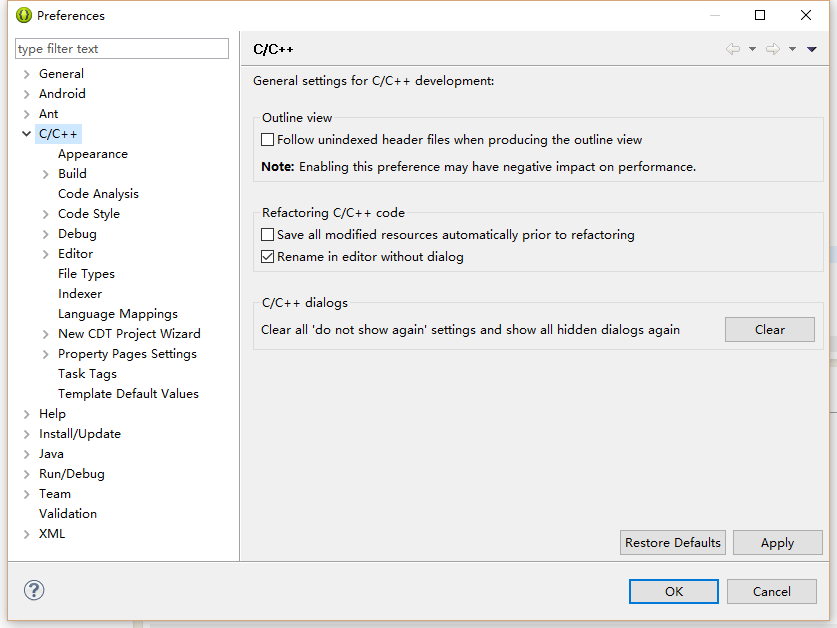Click the forward navigation arrow icon
This screenshot has height=628, width=837.
click(x=773, y=49)
